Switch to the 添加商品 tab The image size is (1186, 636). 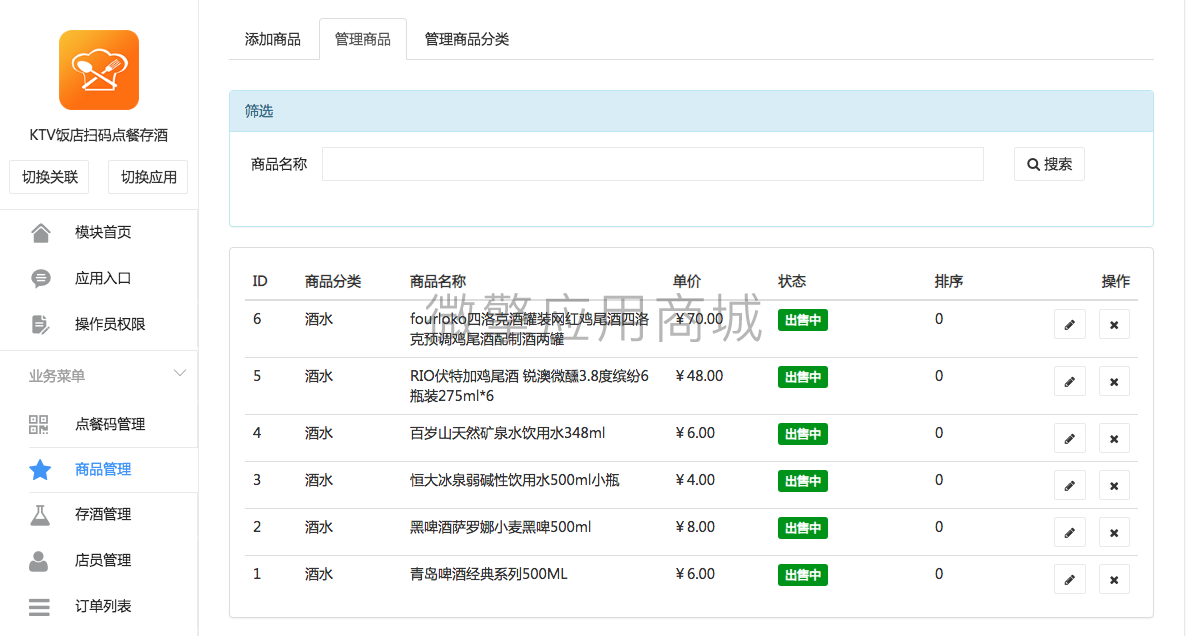tap(272, 39)
